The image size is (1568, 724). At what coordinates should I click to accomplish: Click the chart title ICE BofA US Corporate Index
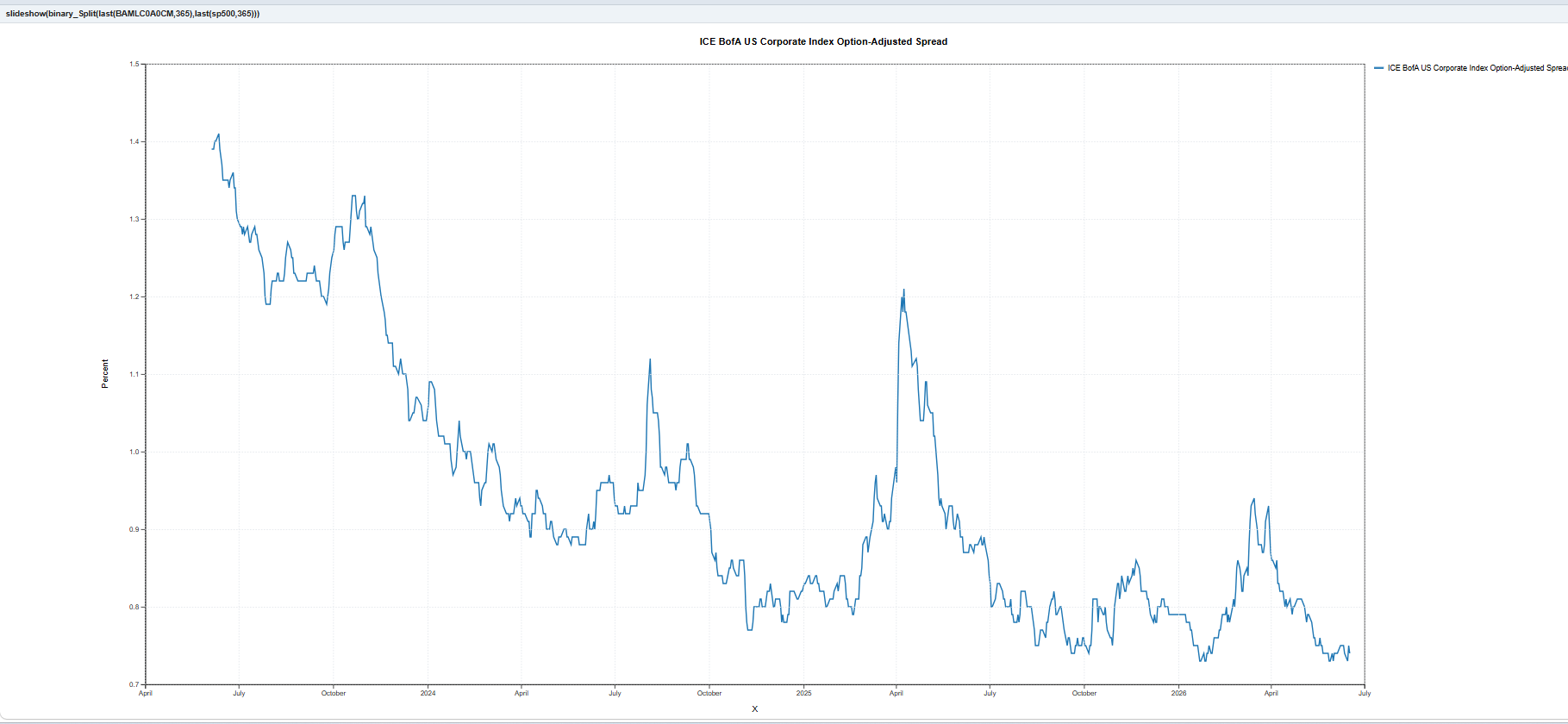click(823, 41)
